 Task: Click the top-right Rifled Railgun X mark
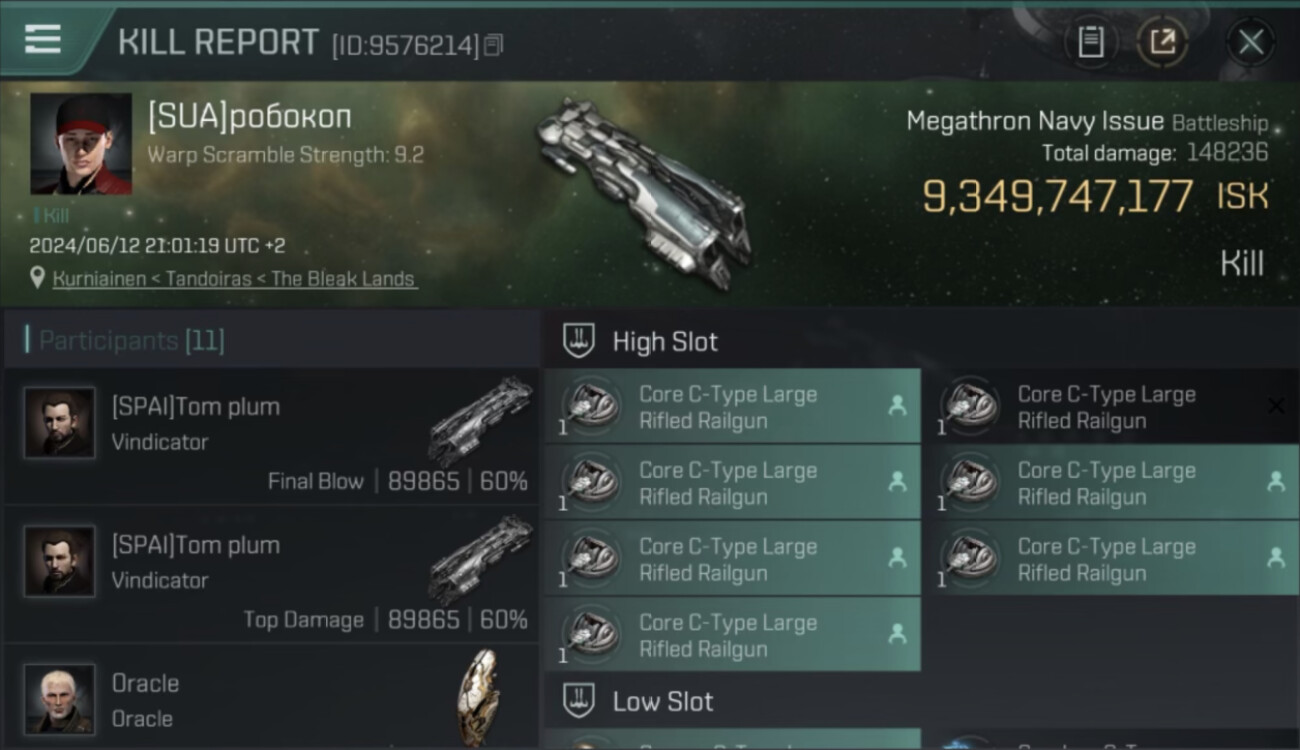[1275, 405]
